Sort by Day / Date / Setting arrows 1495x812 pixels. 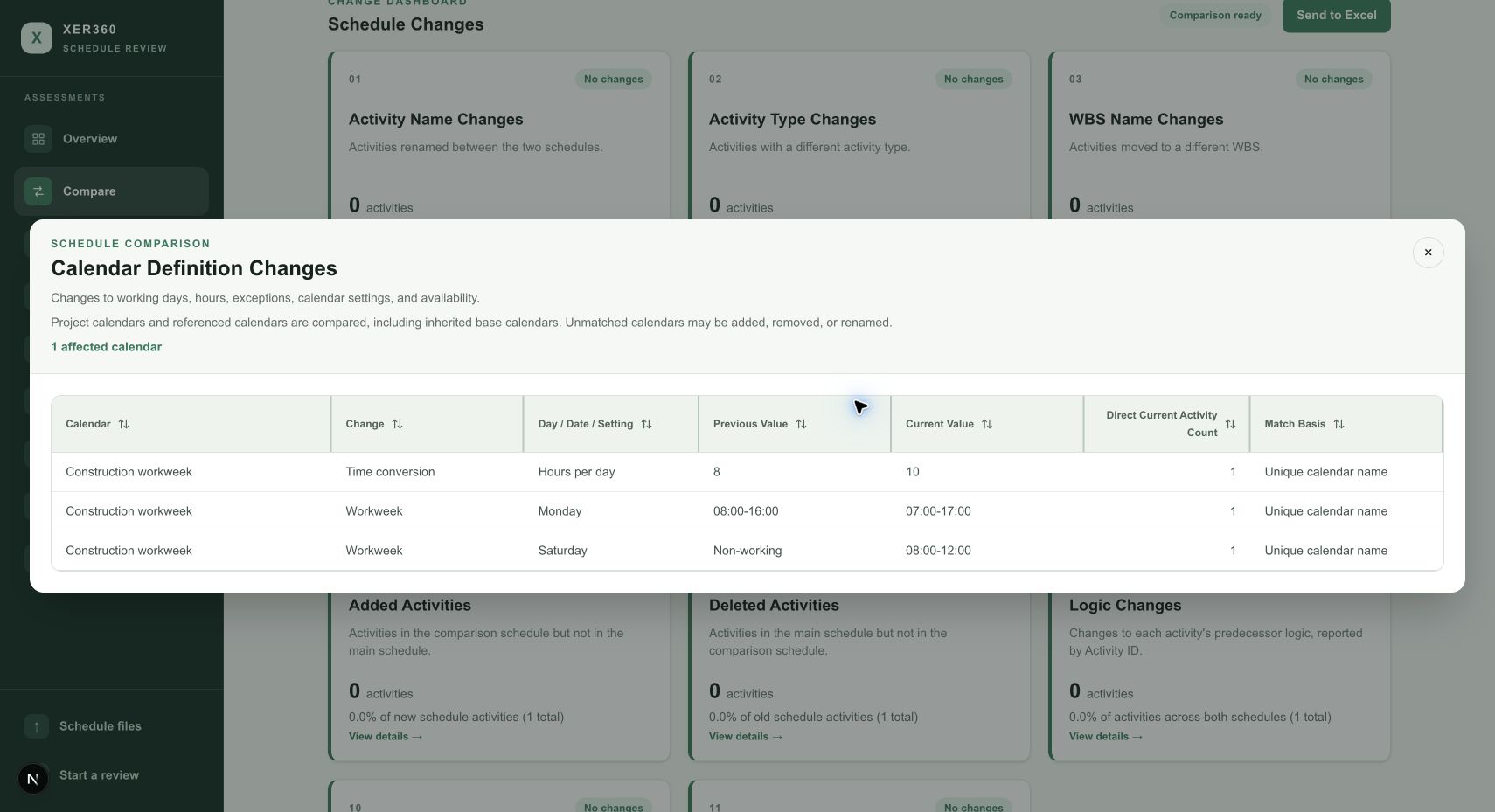click(646, 424)
